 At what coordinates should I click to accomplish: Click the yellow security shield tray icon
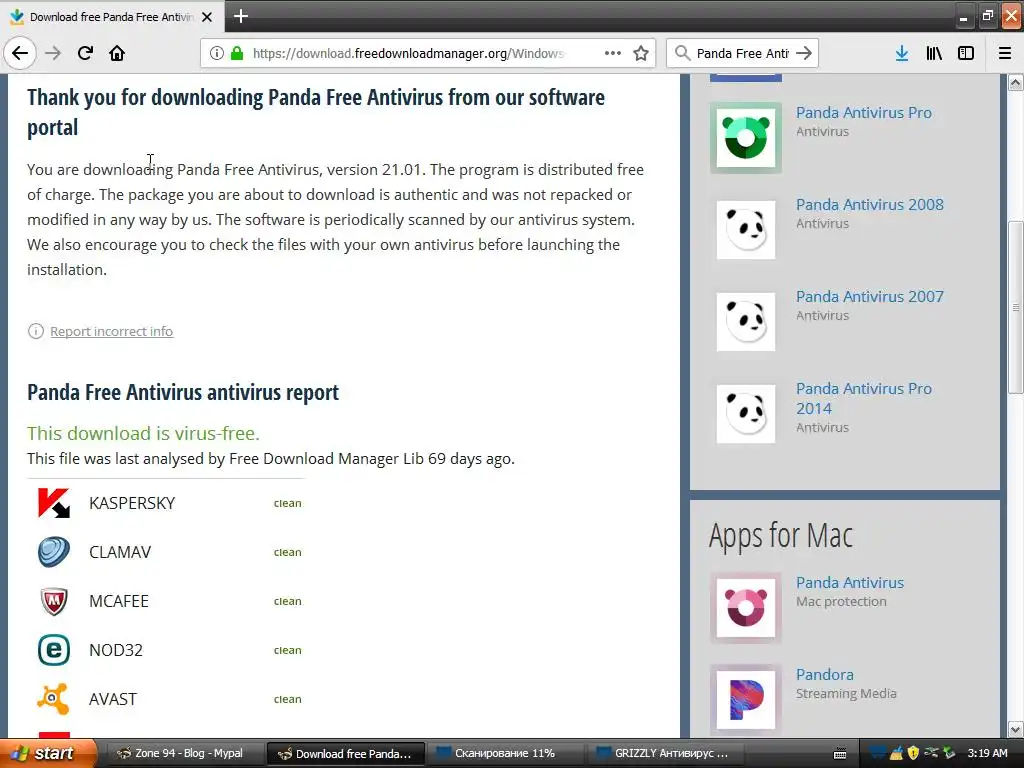tap(913, 754)
